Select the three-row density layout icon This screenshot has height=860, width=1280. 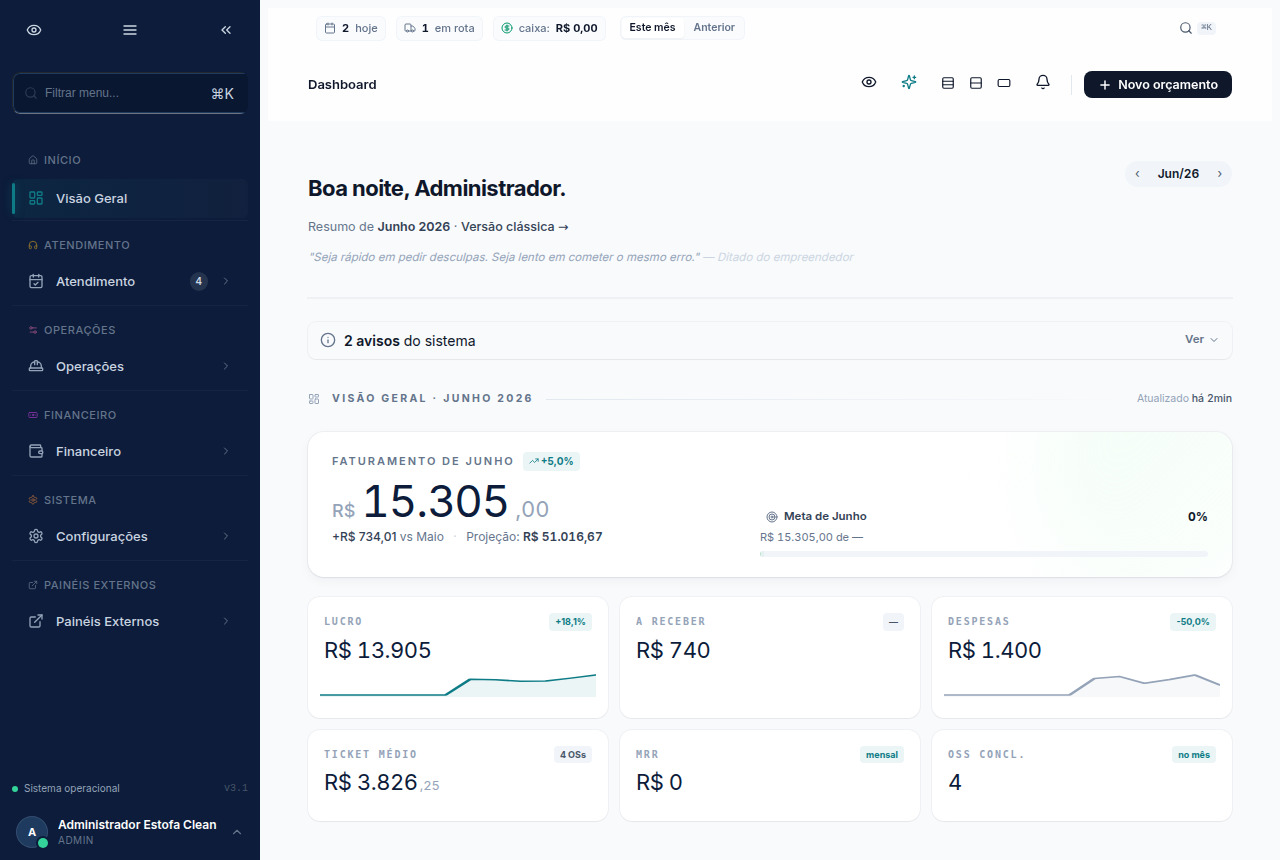948,84
